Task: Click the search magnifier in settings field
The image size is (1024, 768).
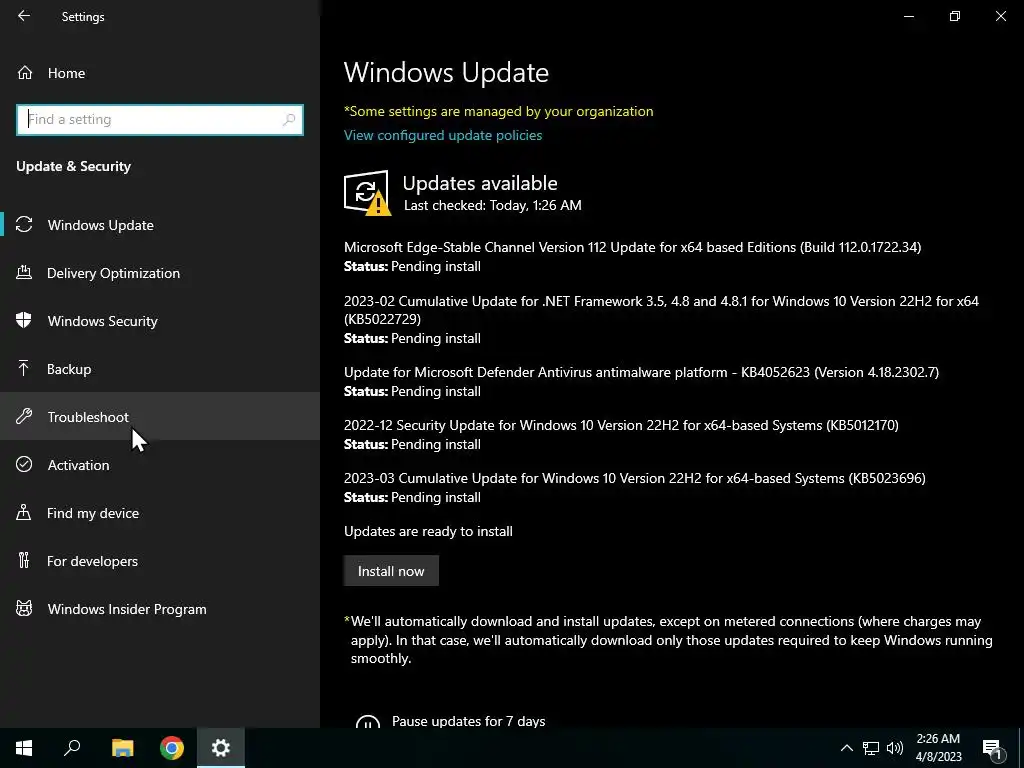Action: coord(289,120)
